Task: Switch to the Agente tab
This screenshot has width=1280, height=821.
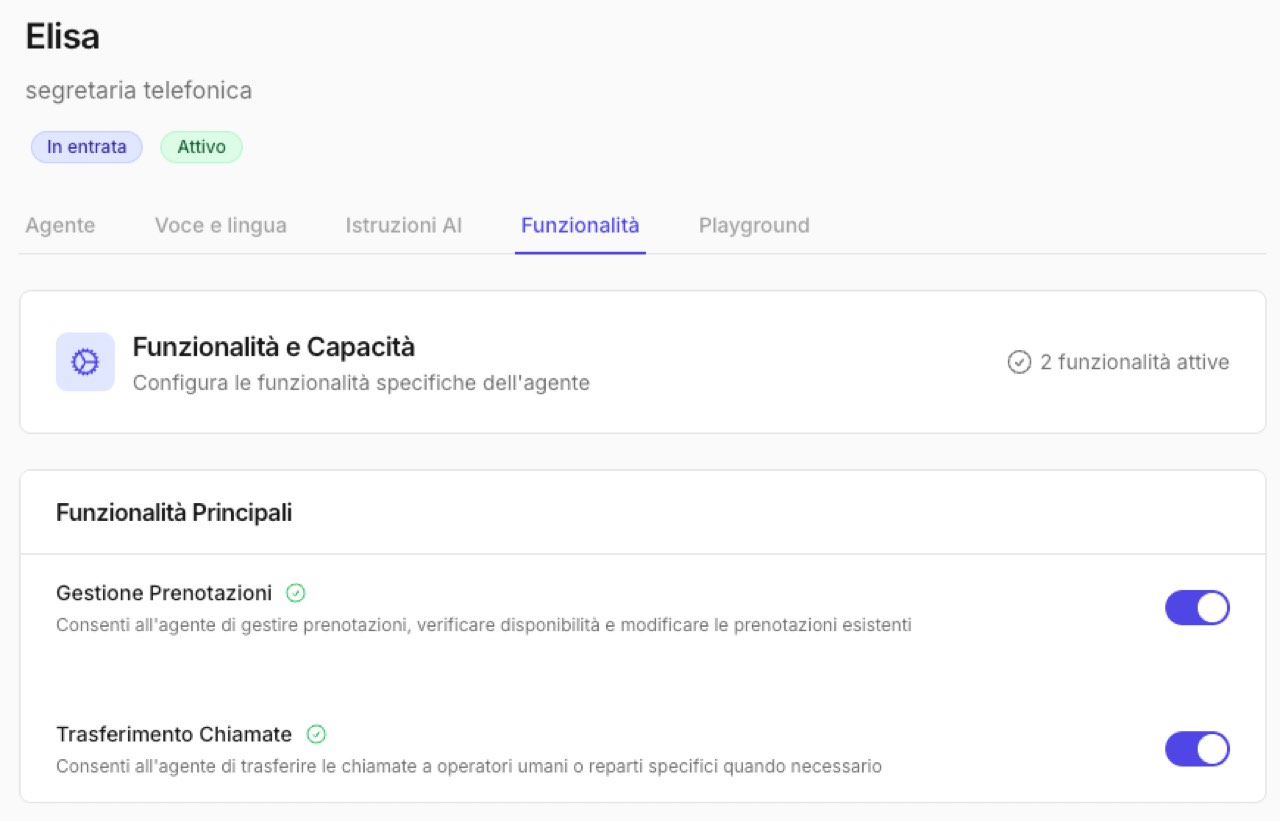Action: click(x=60, y=225)
